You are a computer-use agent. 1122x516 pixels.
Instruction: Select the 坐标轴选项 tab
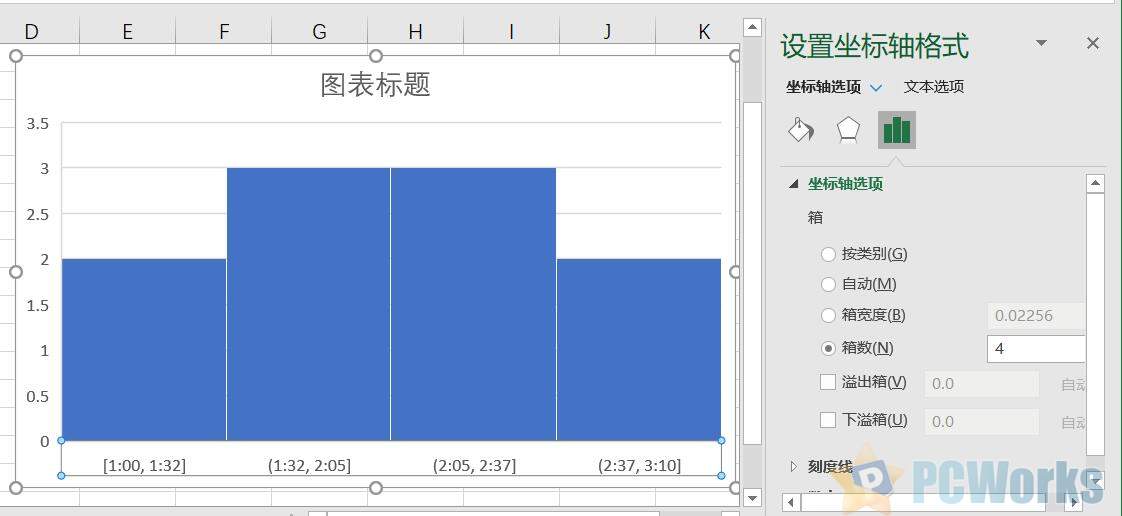pyautogui.click(x=824, y=87)
